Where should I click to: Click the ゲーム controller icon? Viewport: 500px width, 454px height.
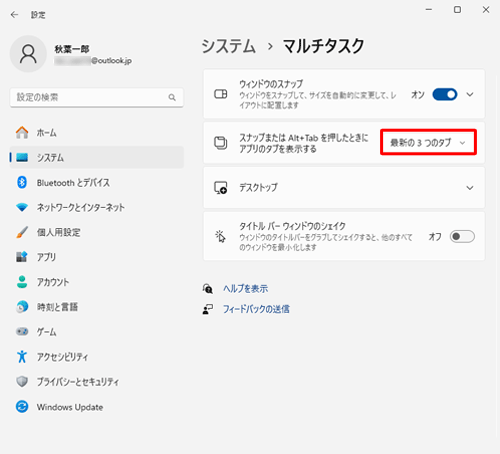[x=22, y=332]
